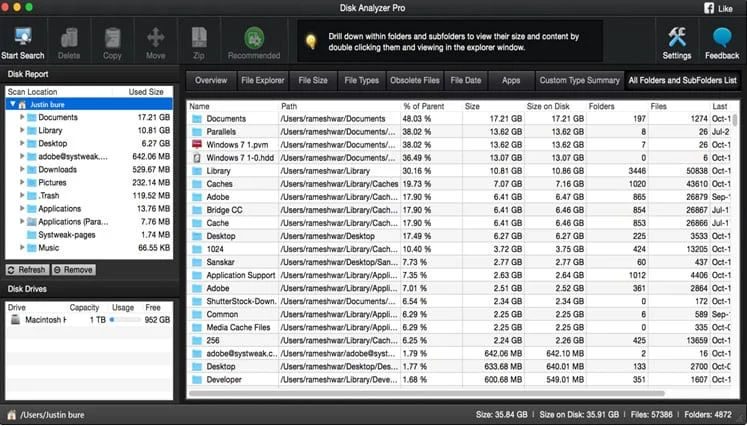Click the Path column header
747x426 pixels.
(x=339, y=106)
